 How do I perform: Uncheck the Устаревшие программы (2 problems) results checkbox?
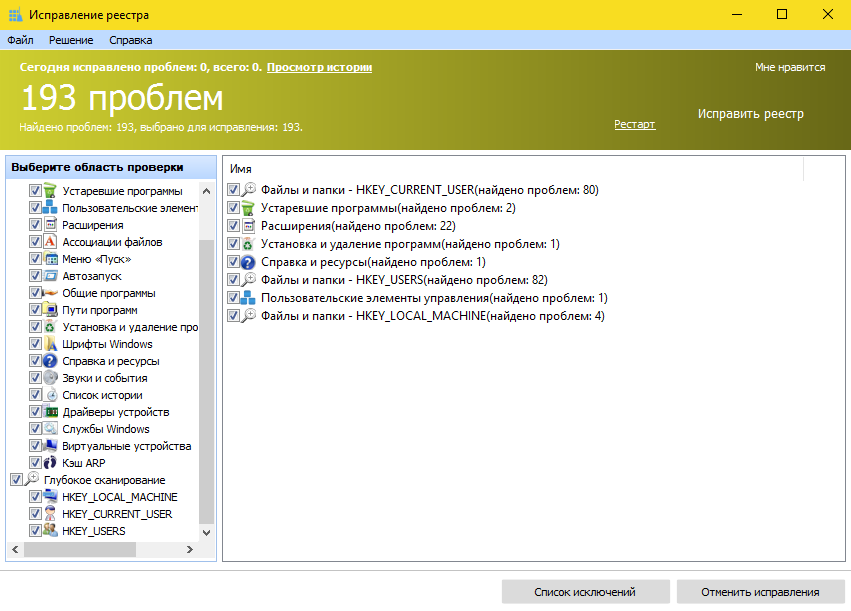point(233,208)
